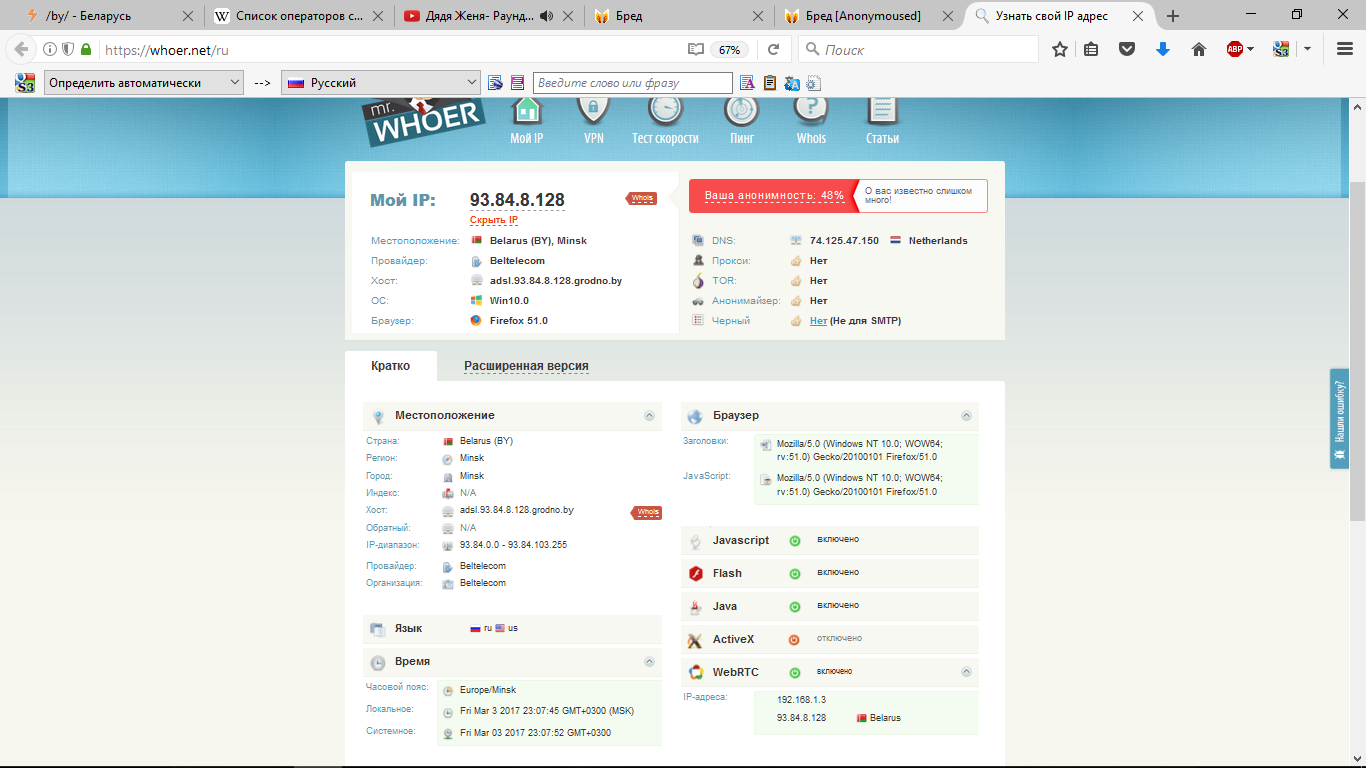The image size is (1366, 768).
Task: Collapse the Время section
Action: coord(649,661)
